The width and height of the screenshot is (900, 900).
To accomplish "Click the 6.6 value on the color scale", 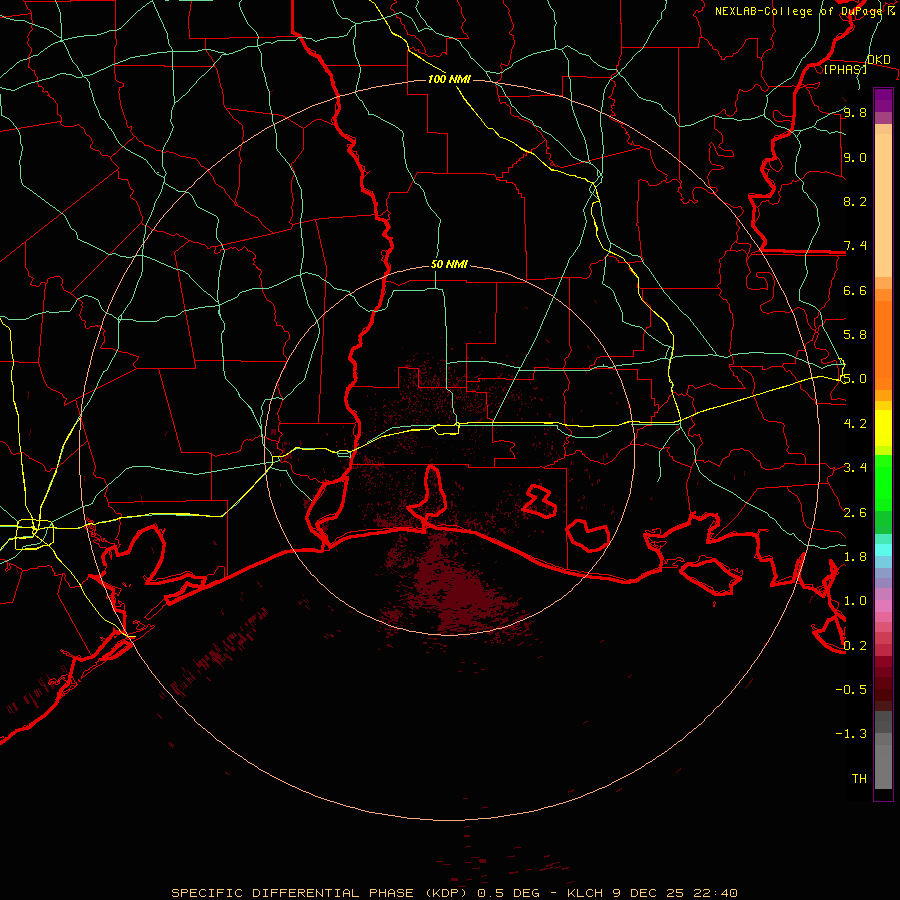I will click(x=855, y=290).
